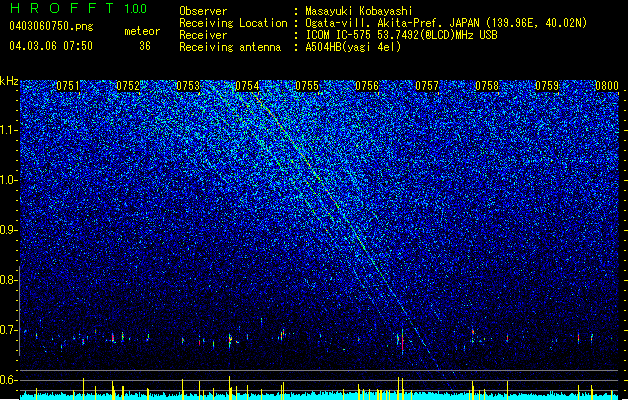The image size is (629, 400).
Task: Click the 0752 time marker
Action: click(128, 86)
